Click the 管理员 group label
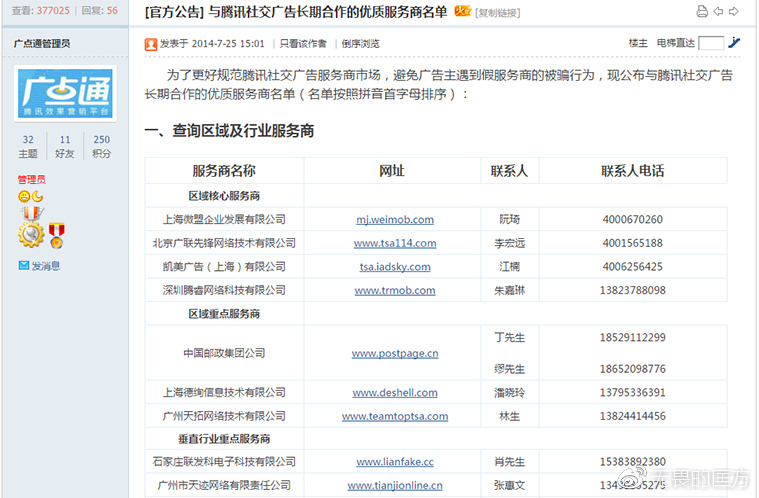 point(32,180)
